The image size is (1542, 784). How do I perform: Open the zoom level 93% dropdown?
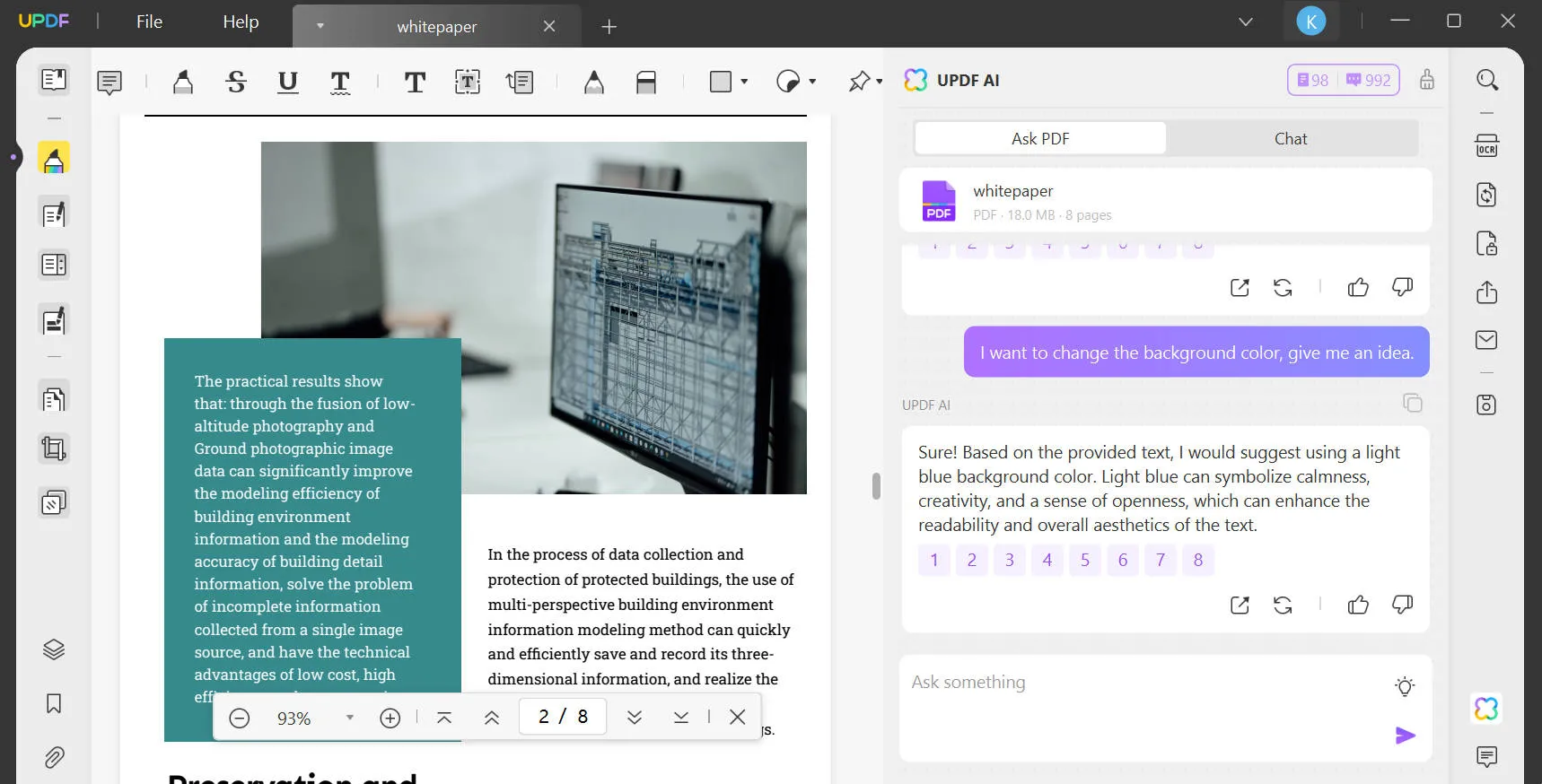click(350, 718)
